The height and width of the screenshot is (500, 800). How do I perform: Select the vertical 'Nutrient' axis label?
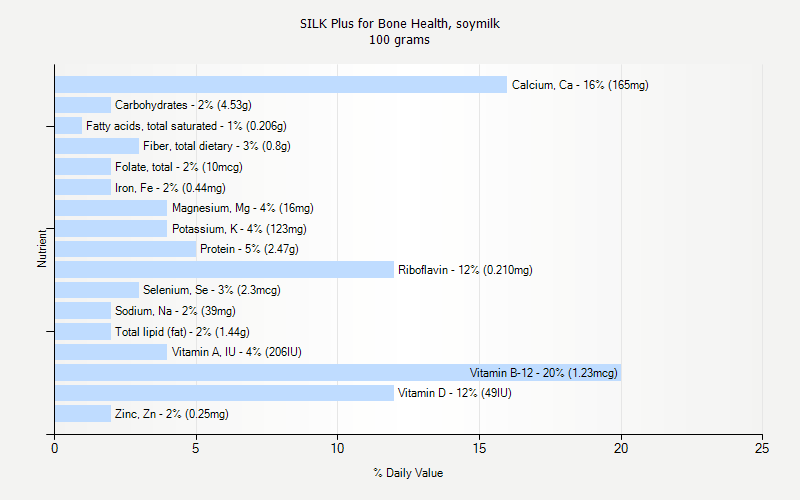pyautogui.click(x=42, y=248)
